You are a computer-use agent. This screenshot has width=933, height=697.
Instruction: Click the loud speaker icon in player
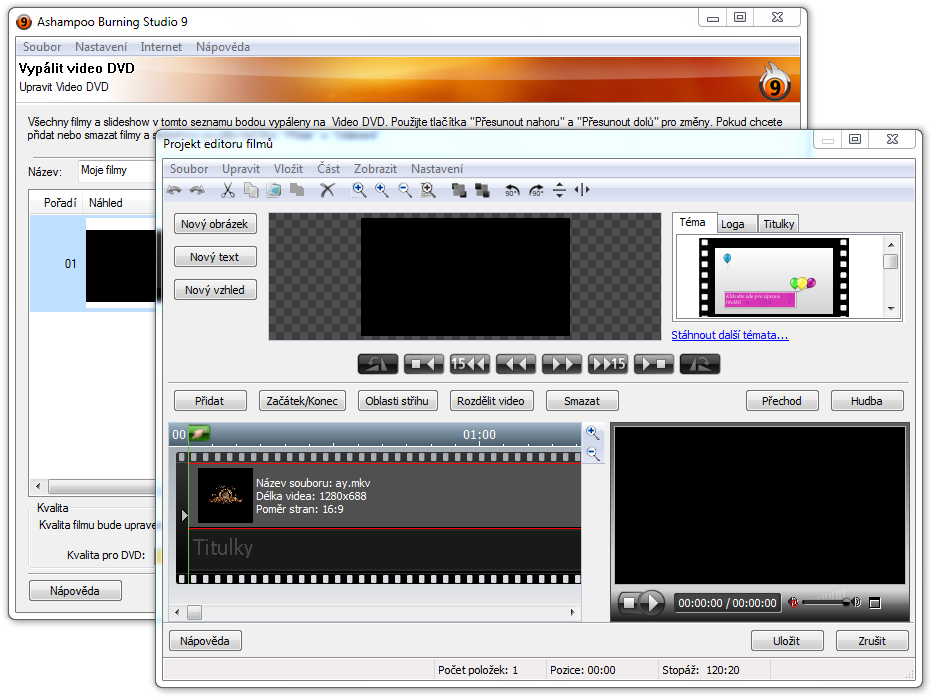tap(857, 602)
